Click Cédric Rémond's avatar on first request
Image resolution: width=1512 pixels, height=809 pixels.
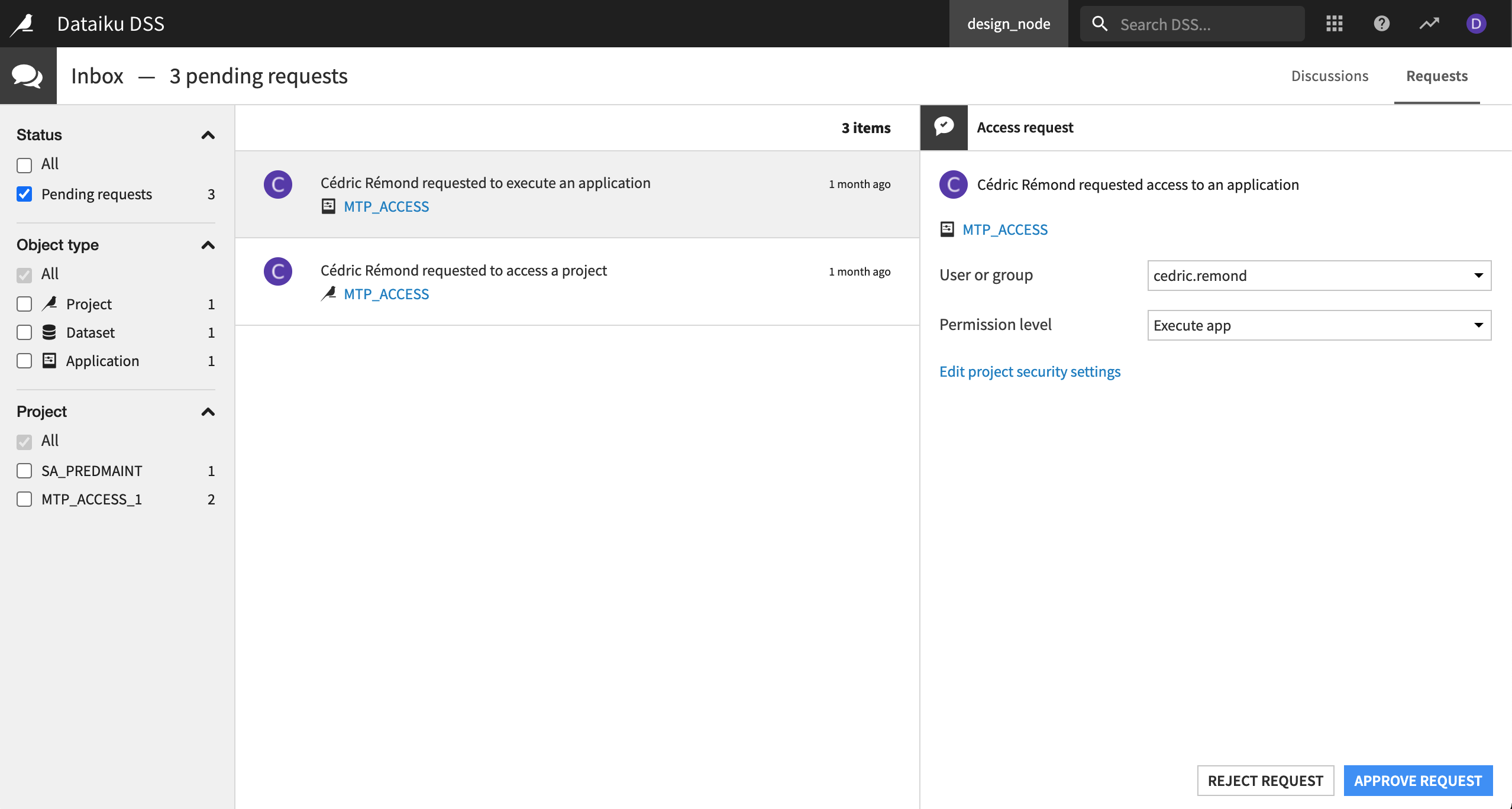click(x=277, y=184)
